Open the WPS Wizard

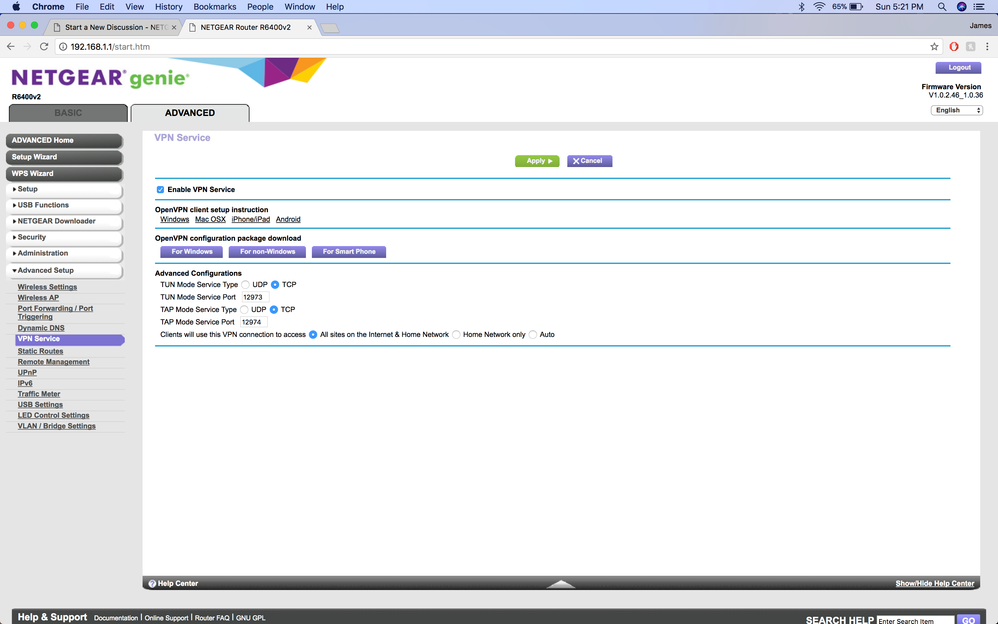64,173
